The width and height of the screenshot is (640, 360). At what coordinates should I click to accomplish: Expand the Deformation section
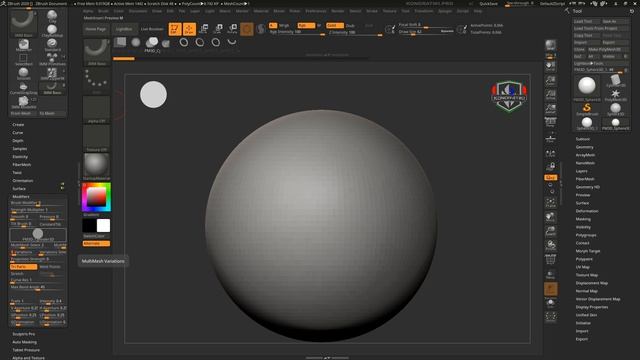587,211
